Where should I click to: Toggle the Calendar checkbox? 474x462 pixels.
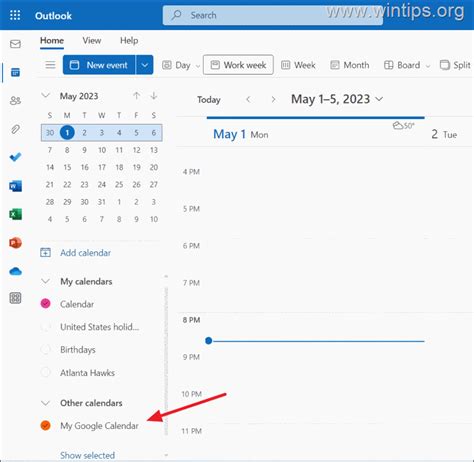tap(45, 304)
